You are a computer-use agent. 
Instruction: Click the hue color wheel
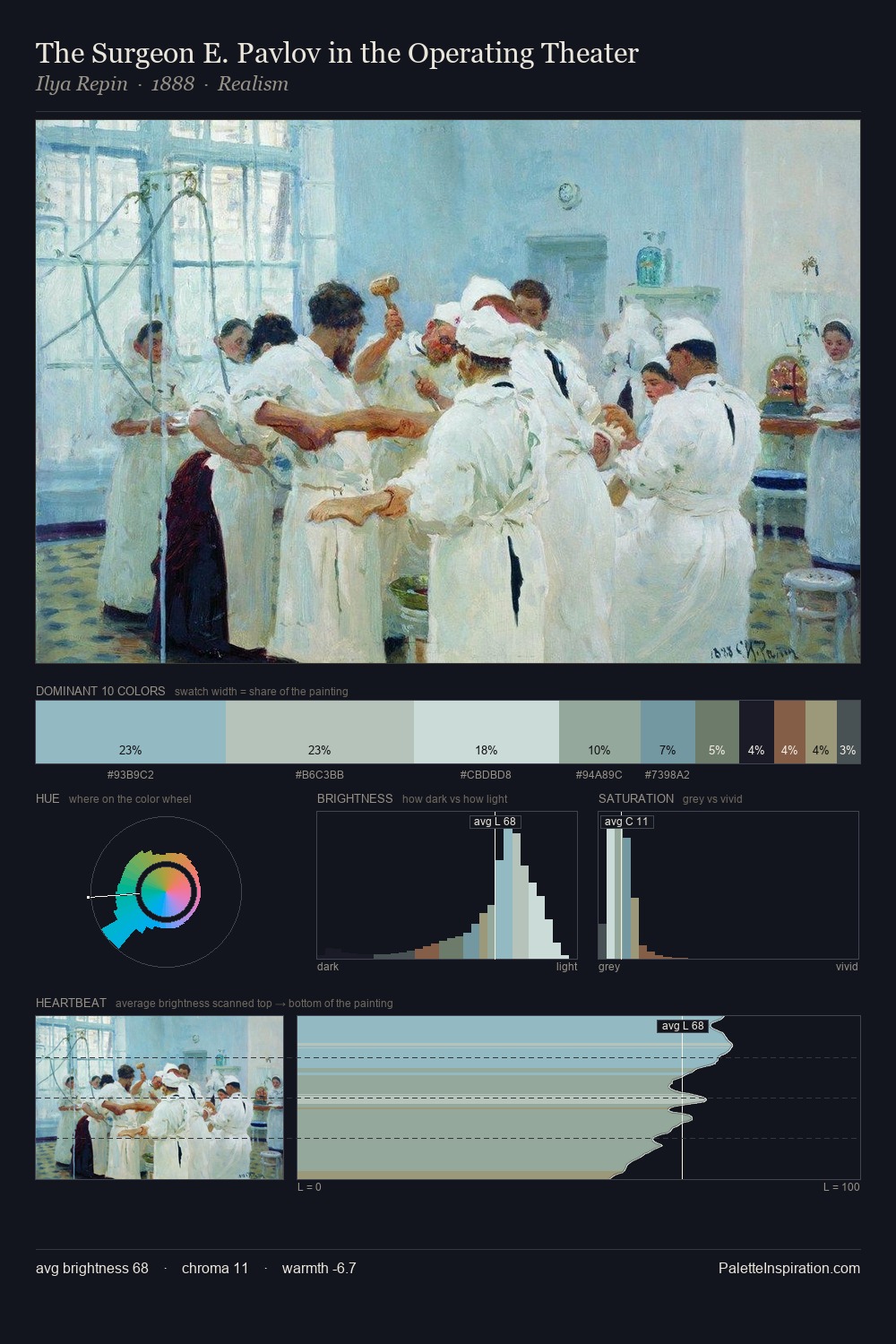coord(166,892)
